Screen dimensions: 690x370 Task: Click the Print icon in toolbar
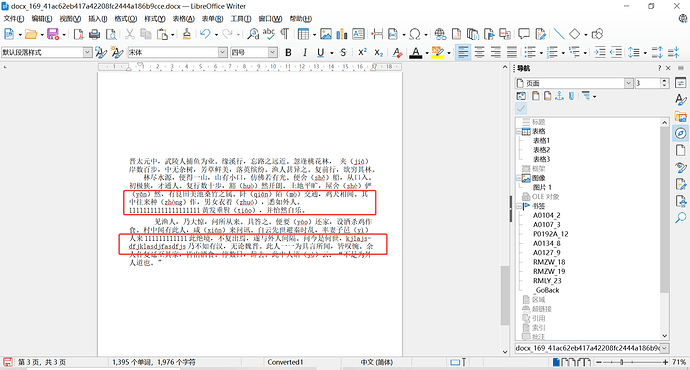pos(94,34)
